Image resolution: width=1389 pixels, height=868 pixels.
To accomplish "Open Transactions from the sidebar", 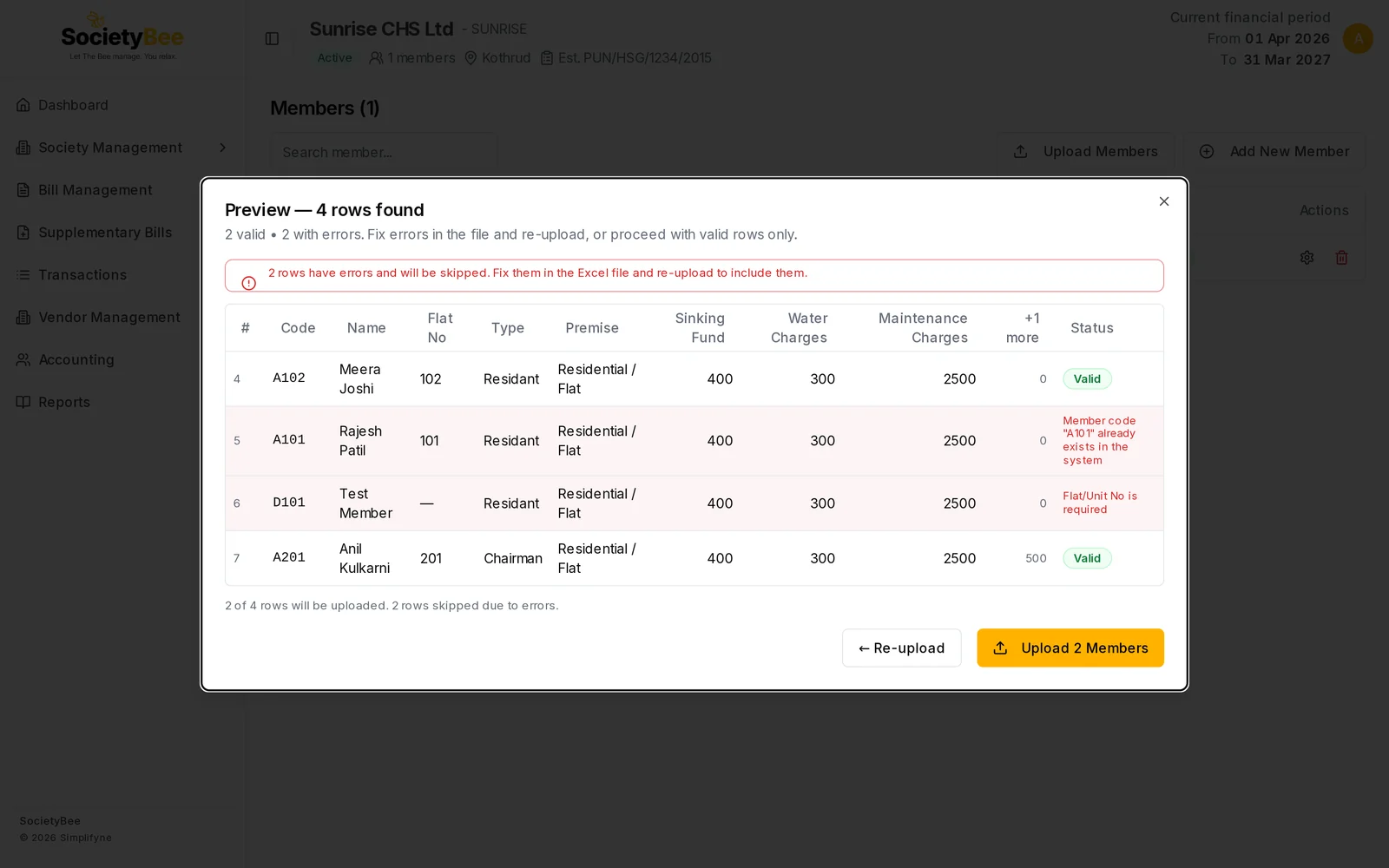I will [71, 275].
